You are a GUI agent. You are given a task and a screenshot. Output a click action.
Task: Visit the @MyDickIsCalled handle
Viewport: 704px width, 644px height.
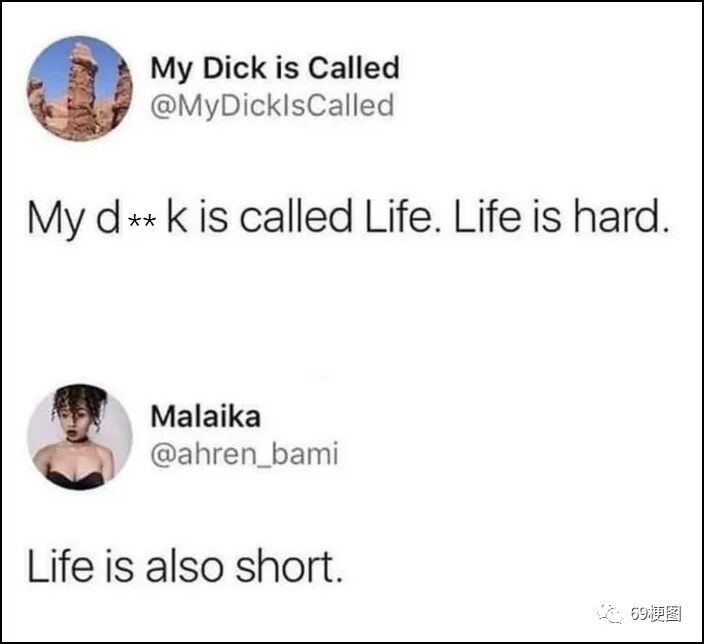coord(272,106)
